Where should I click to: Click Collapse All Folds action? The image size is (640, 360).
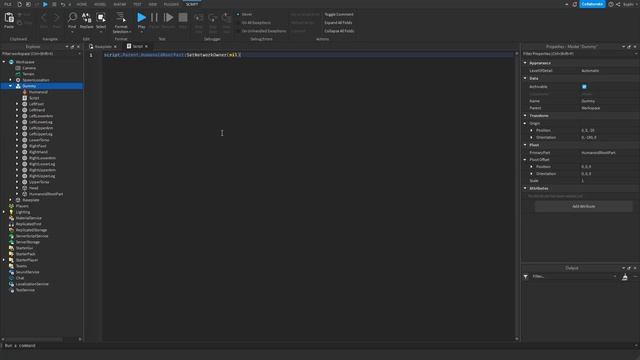pos(339,31)
